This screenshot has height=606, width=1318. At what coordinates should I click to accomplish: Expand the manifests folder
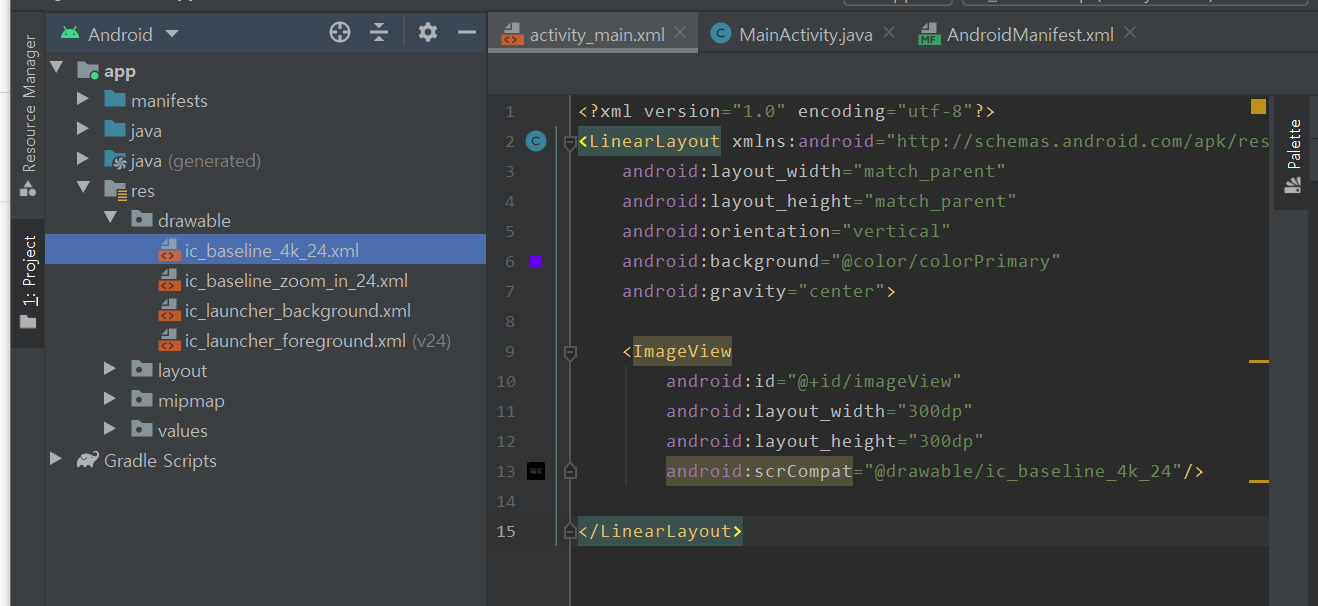click(x=83, y=100)
